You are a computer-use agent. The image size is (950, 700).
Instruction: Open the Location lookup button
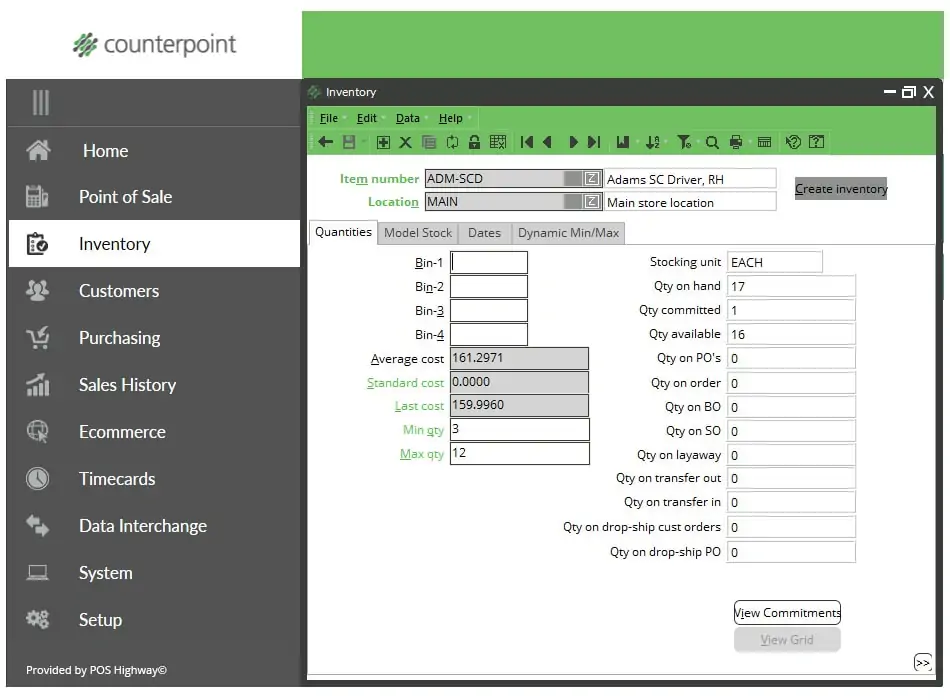592,202
